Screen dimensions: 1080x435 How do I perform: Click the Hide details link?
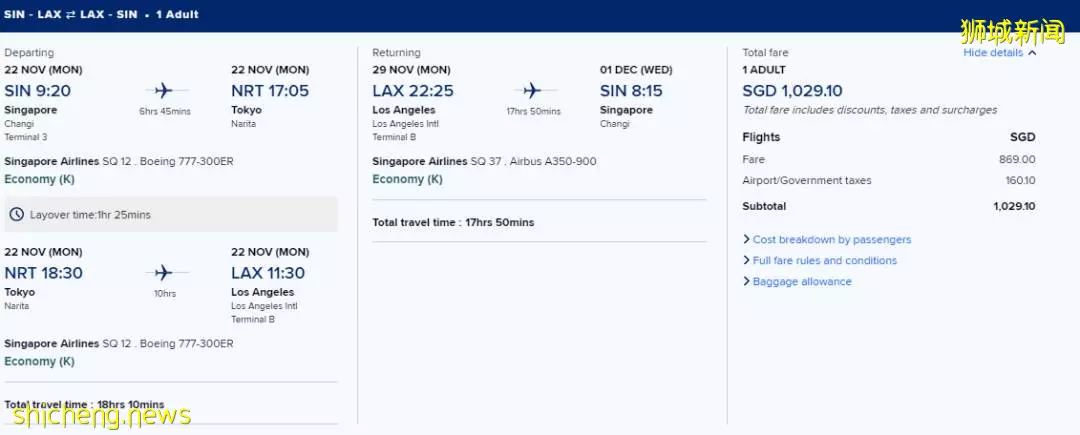993,53
